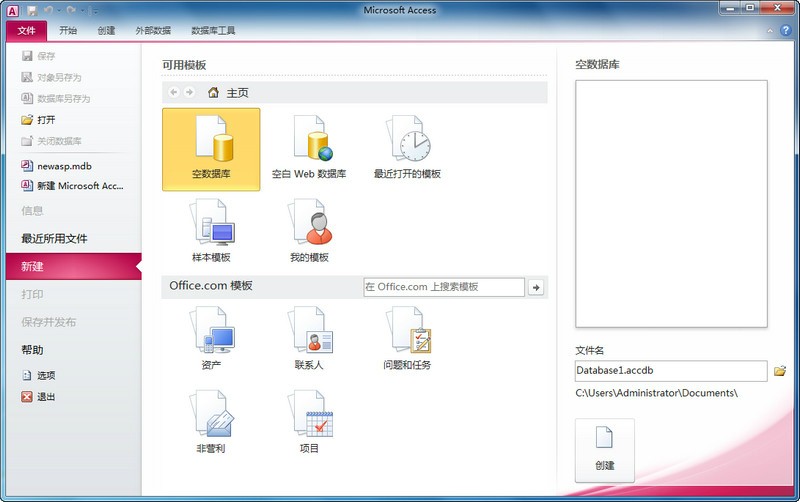800x502 pixels.
Task: Click 打开 open in the sidebar
Action: pos(38,120)
